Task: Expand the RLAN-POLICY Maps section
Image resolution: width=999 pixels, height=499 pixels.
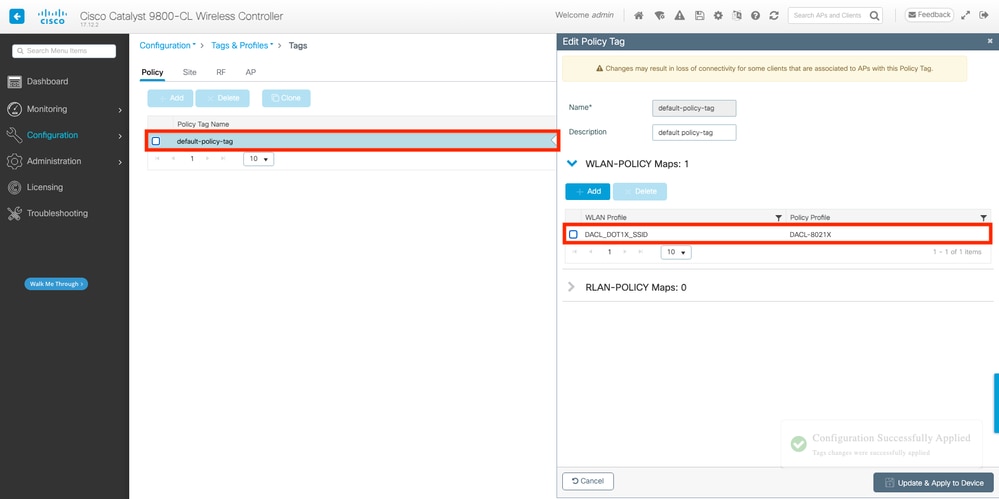Action: click(571, 287)
